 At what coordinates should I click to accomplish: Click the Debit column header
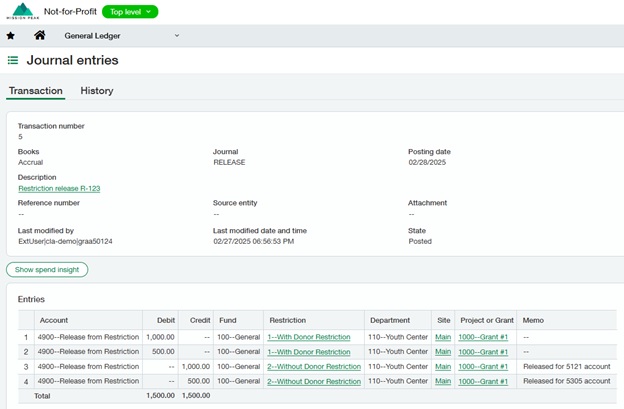[x=166, y=320]
